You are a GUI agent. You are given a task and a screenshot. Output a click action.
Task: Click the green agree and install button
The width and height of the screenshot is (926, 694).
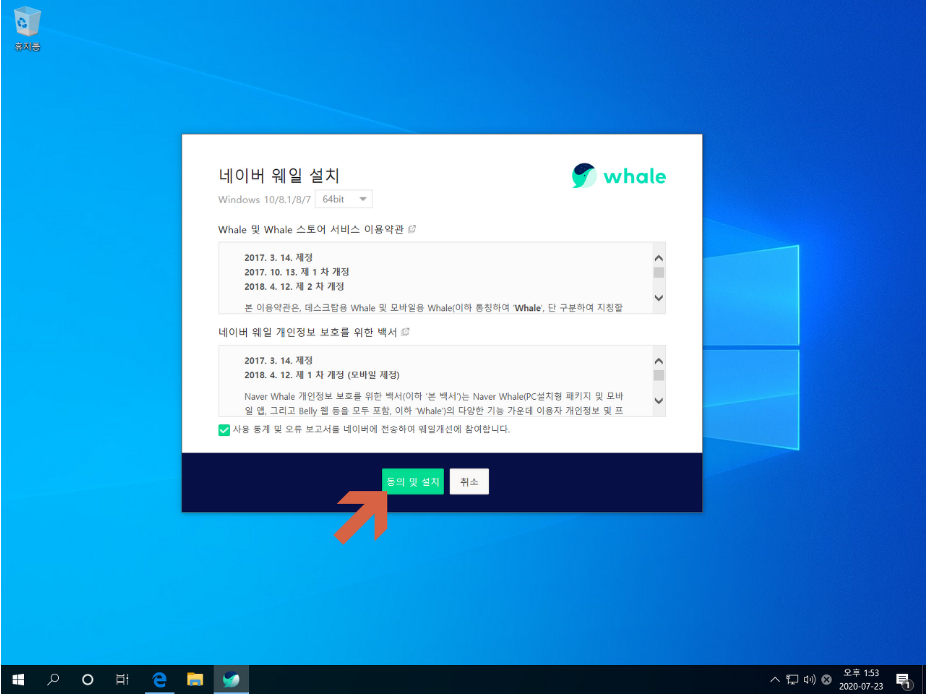click(413, 481)
